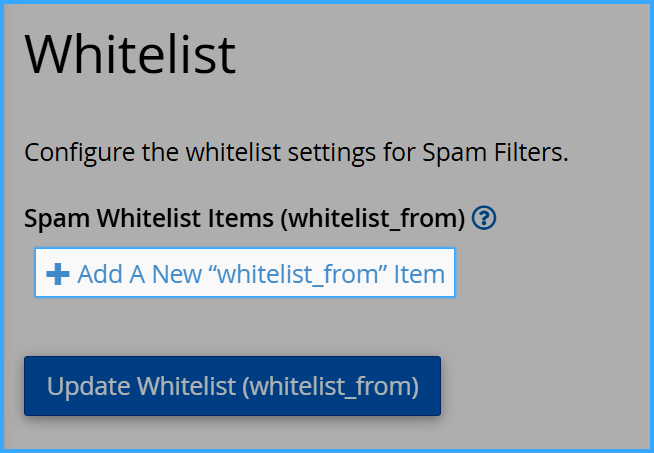Click "Item" word in Add button
654x453 pixels.
419,274
